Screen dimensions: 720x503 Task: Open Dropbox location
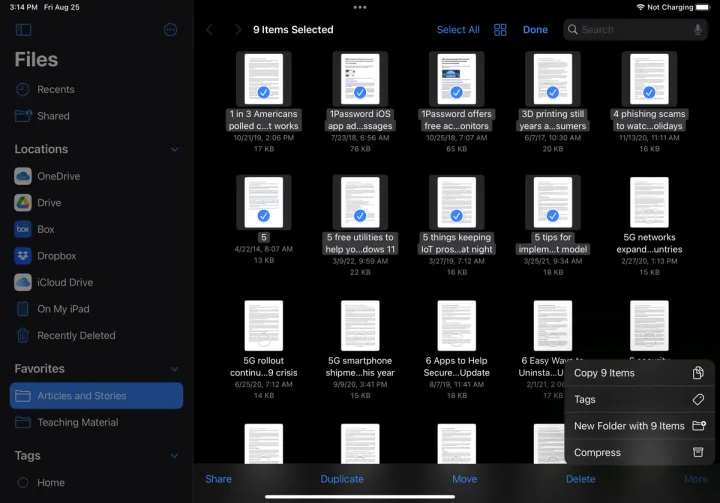point(57,256)
